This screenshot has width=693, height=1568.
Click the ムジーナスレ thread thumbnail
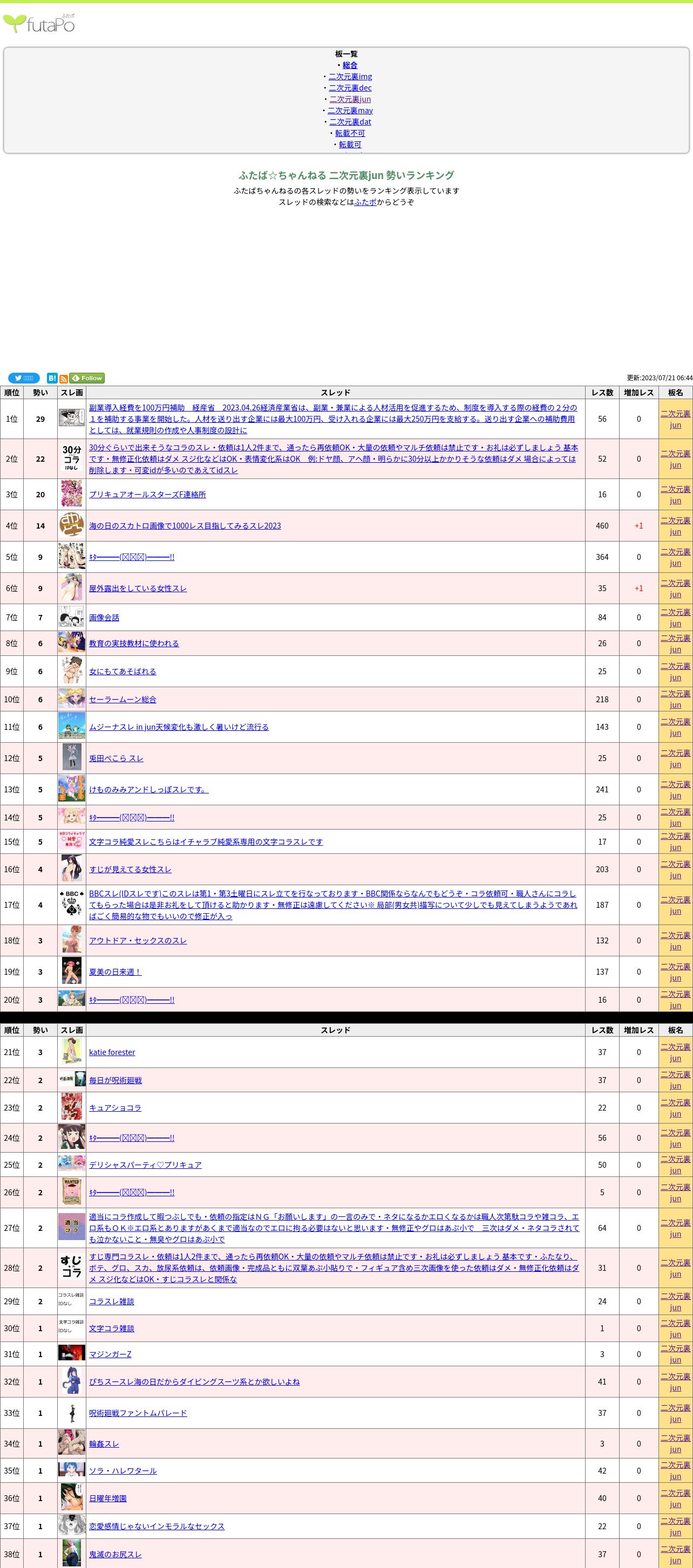coord(71,726)
